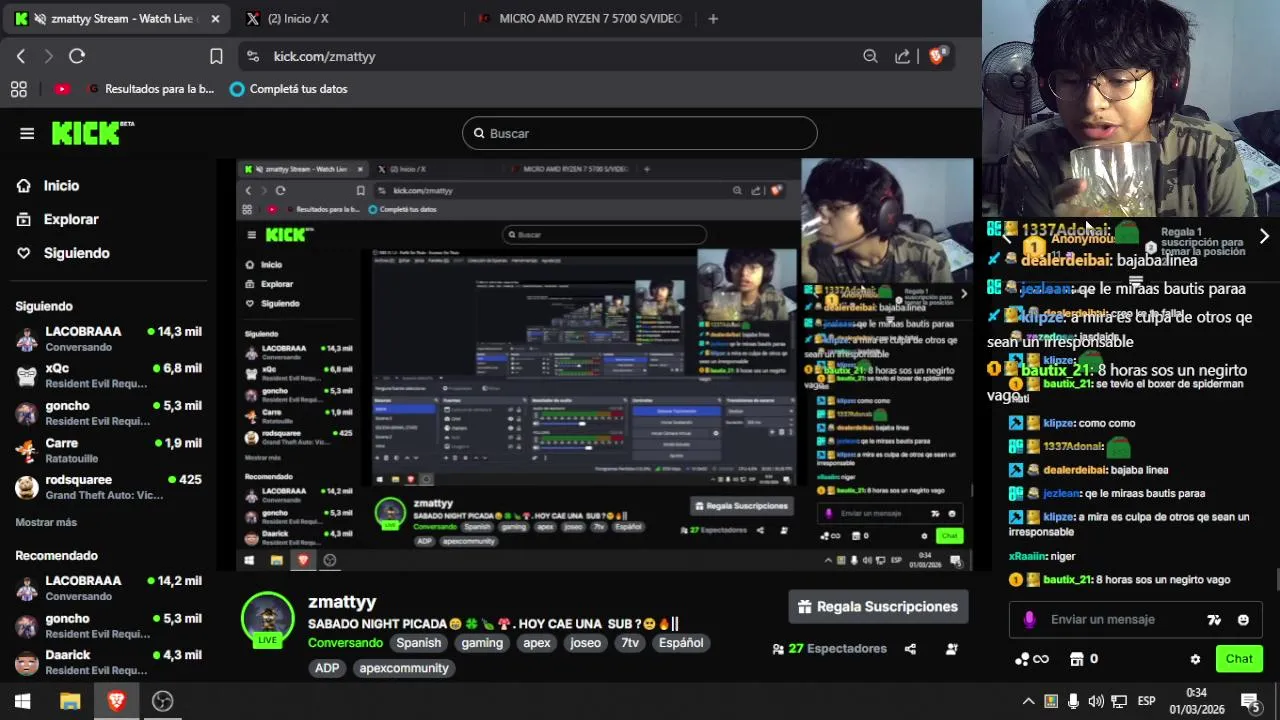This screenshot has height=720, width=1280.
Task: Open the zoom magnifier in address bar
Action: [870, 56]
